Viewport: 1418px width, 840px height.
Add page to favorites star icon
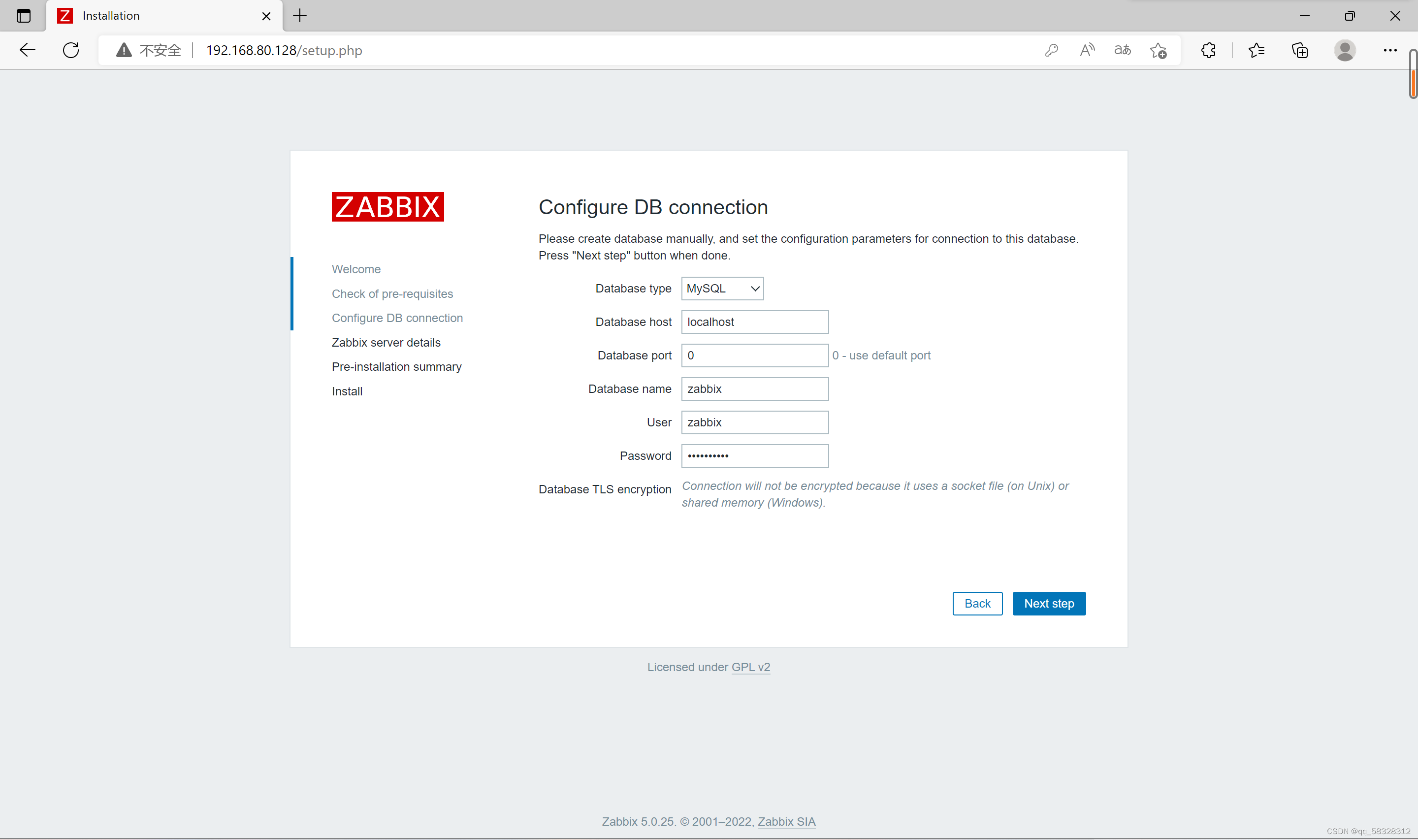(x=1158, y=51)
